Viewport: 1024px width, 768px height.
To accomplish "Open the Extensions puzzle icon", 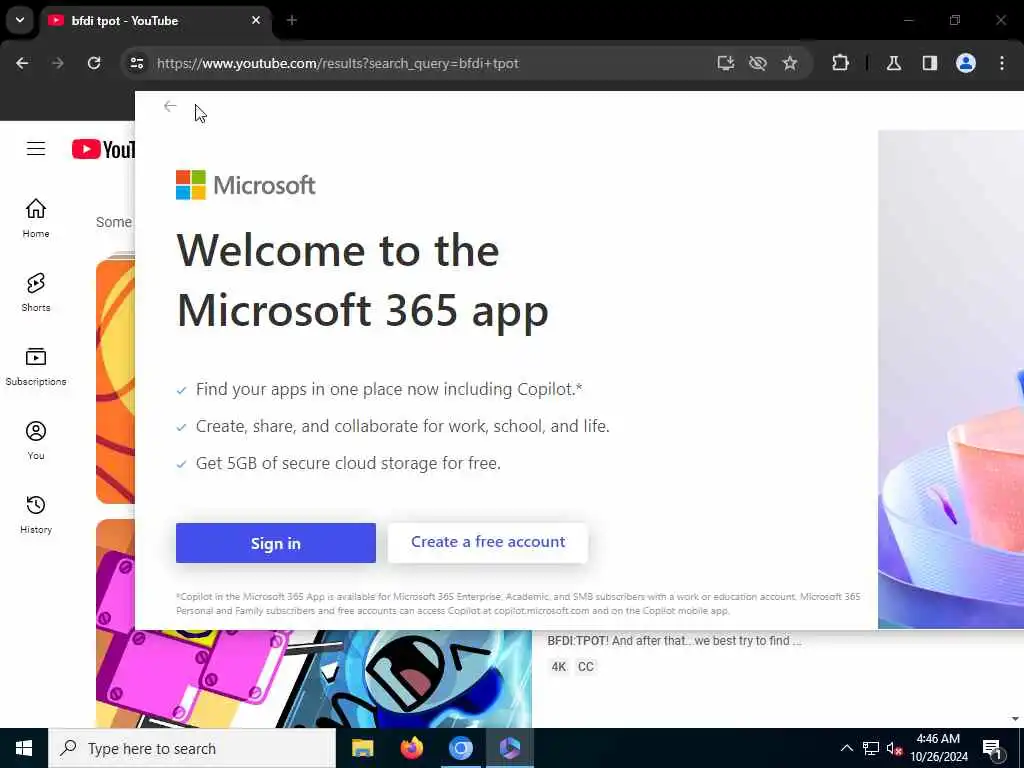I will [840, 63].
